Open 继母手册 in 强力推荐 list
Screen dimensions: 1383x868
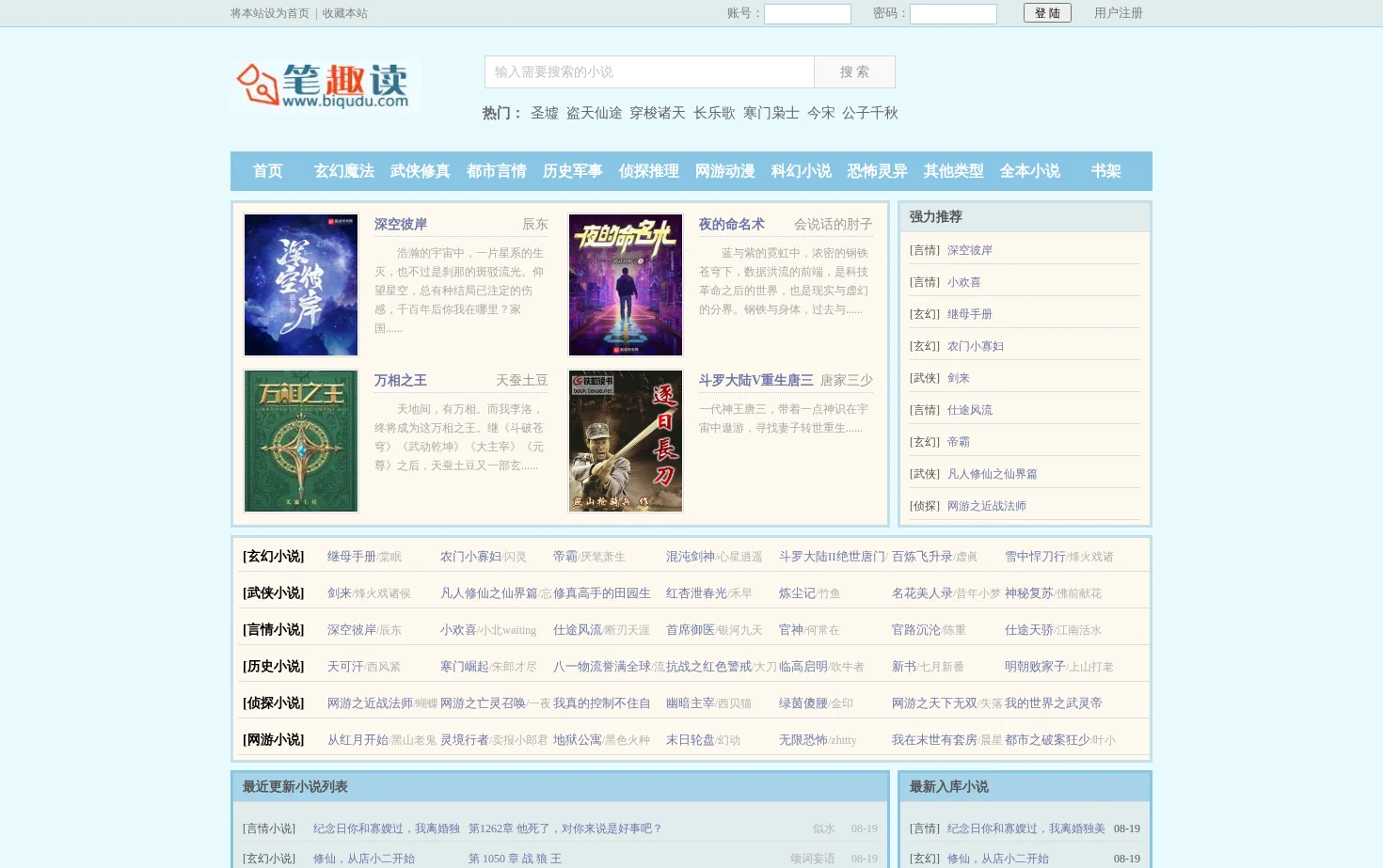tap(970, 314)
